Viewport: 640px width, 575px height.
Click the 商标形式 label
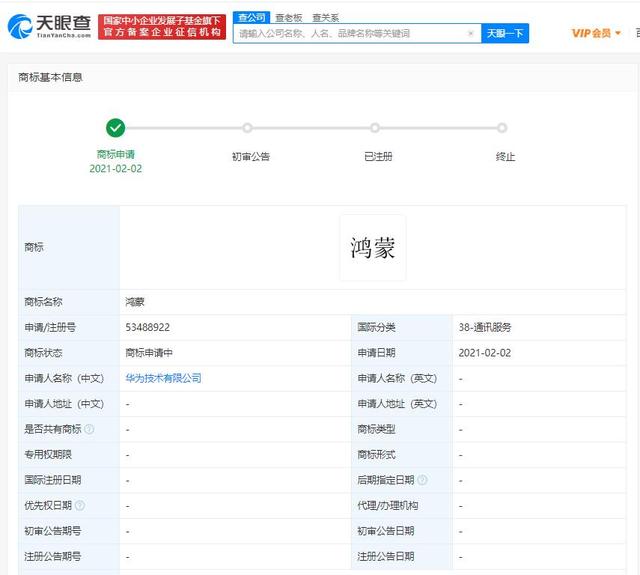click(x=376, y=455)
